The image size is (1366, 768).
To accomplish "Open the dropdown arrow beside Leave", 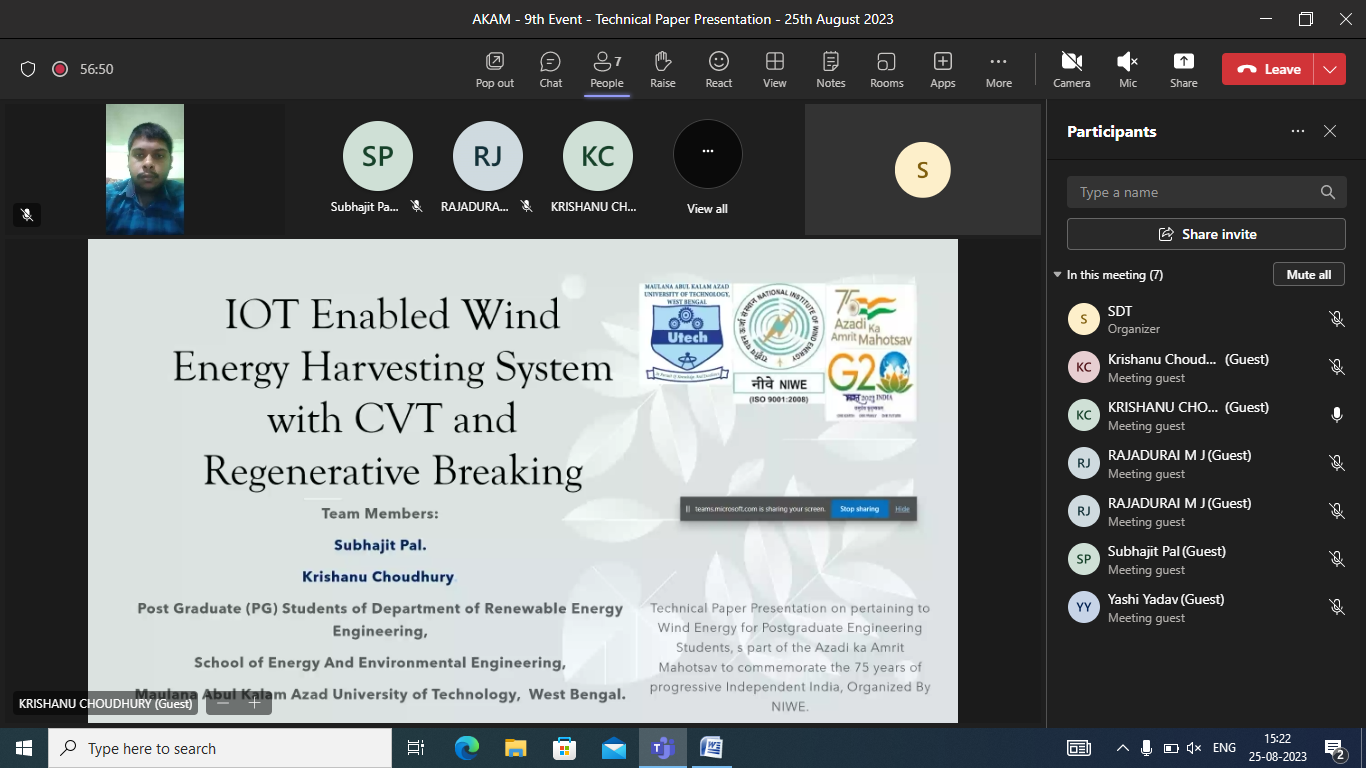I will (x=1329, y=69).
